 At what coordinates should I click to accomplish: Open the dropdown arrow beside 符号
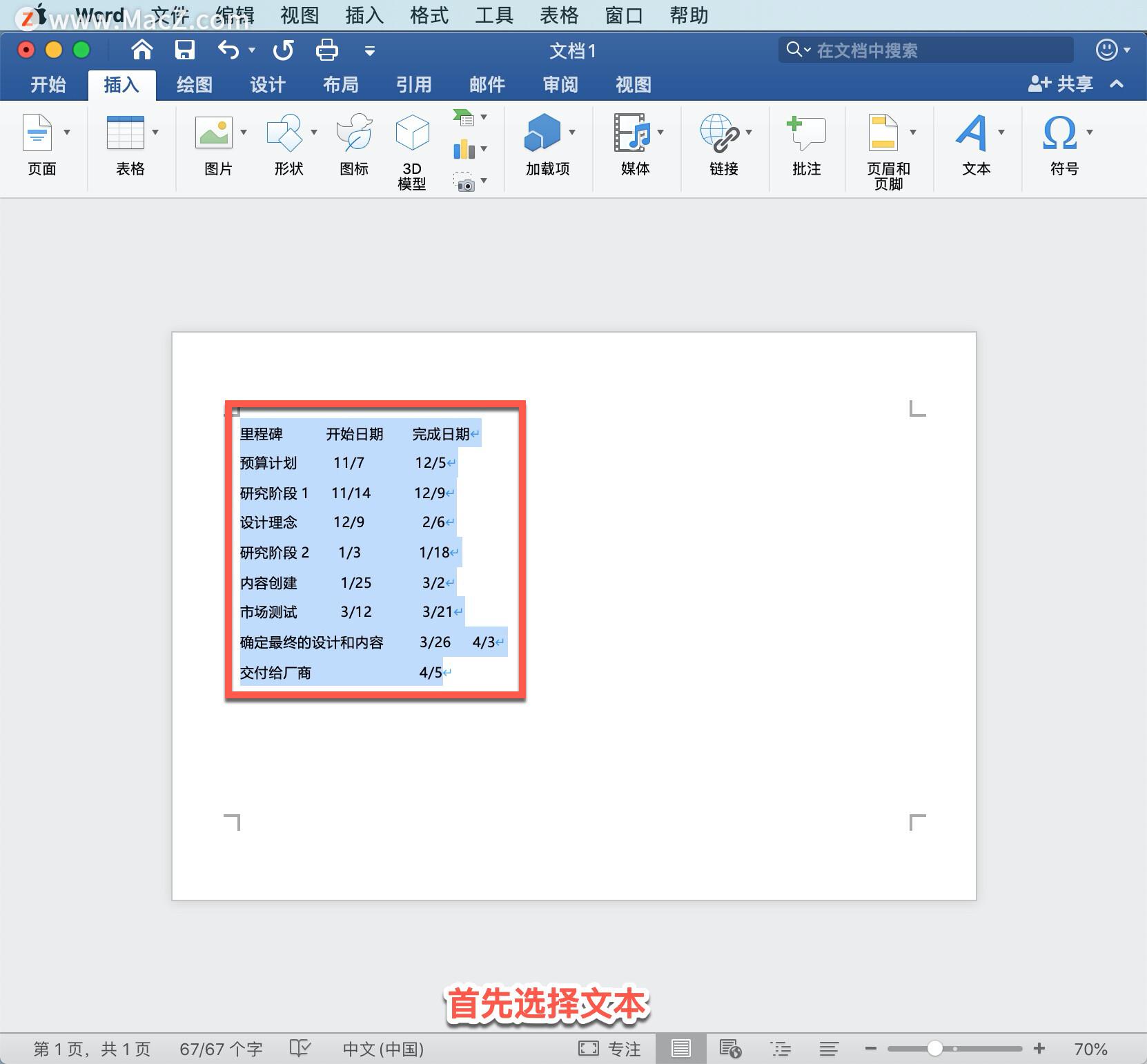click(1089, 131)
